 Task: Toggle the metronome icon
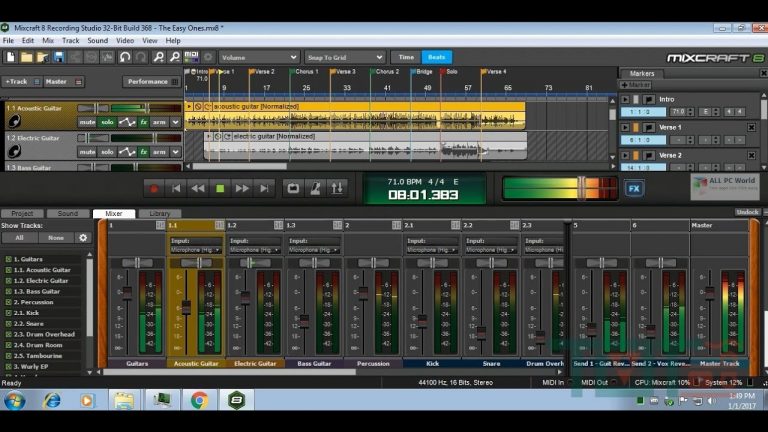click(x=315, y=189)
